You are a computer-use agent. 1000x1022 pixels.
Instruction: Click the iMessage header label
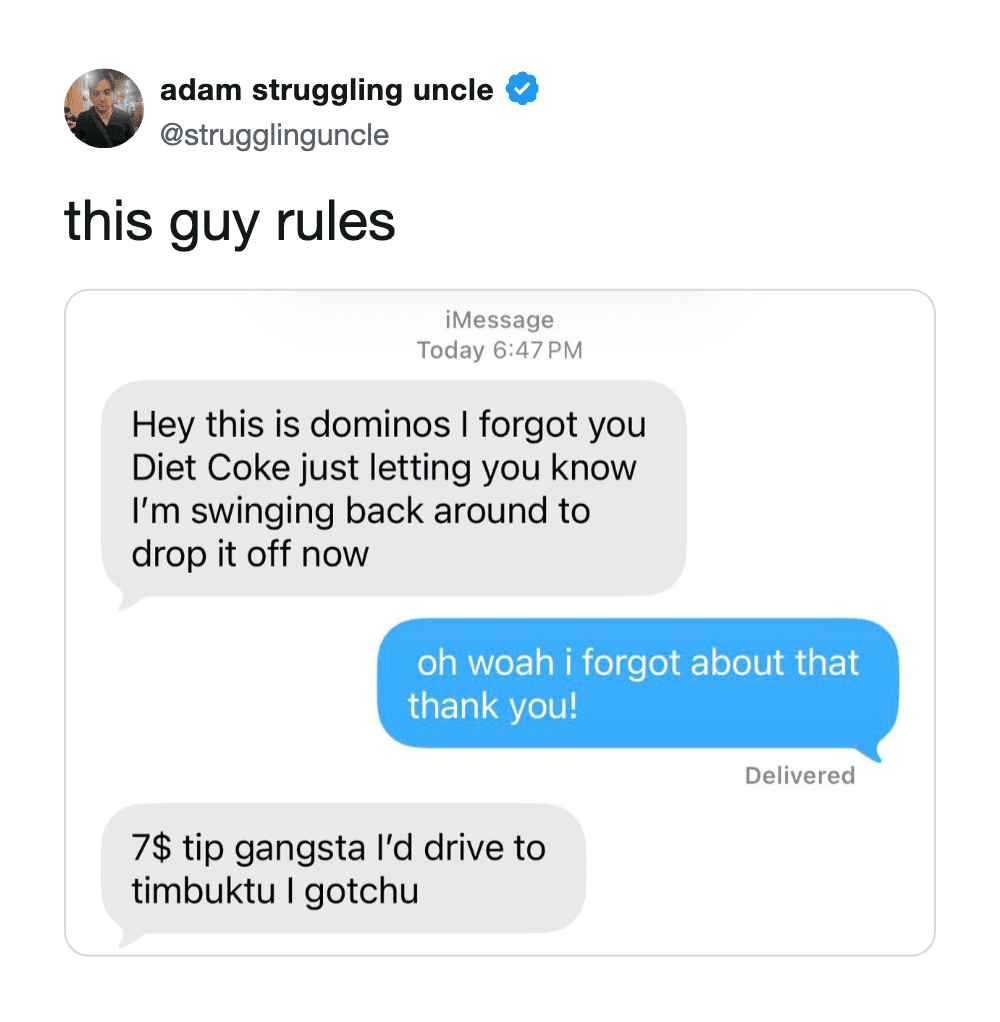[x=499, y=319]
